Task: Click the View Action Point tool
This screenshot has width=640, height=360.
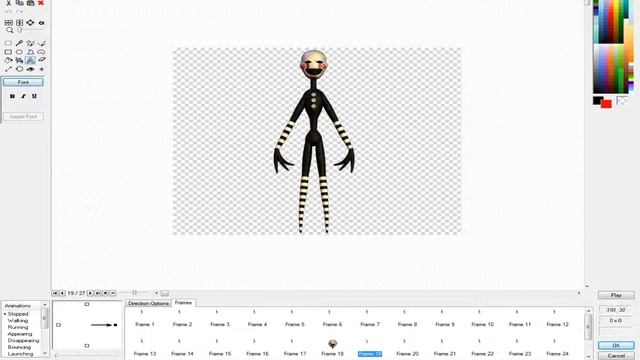Action: [x=41, y=69]
